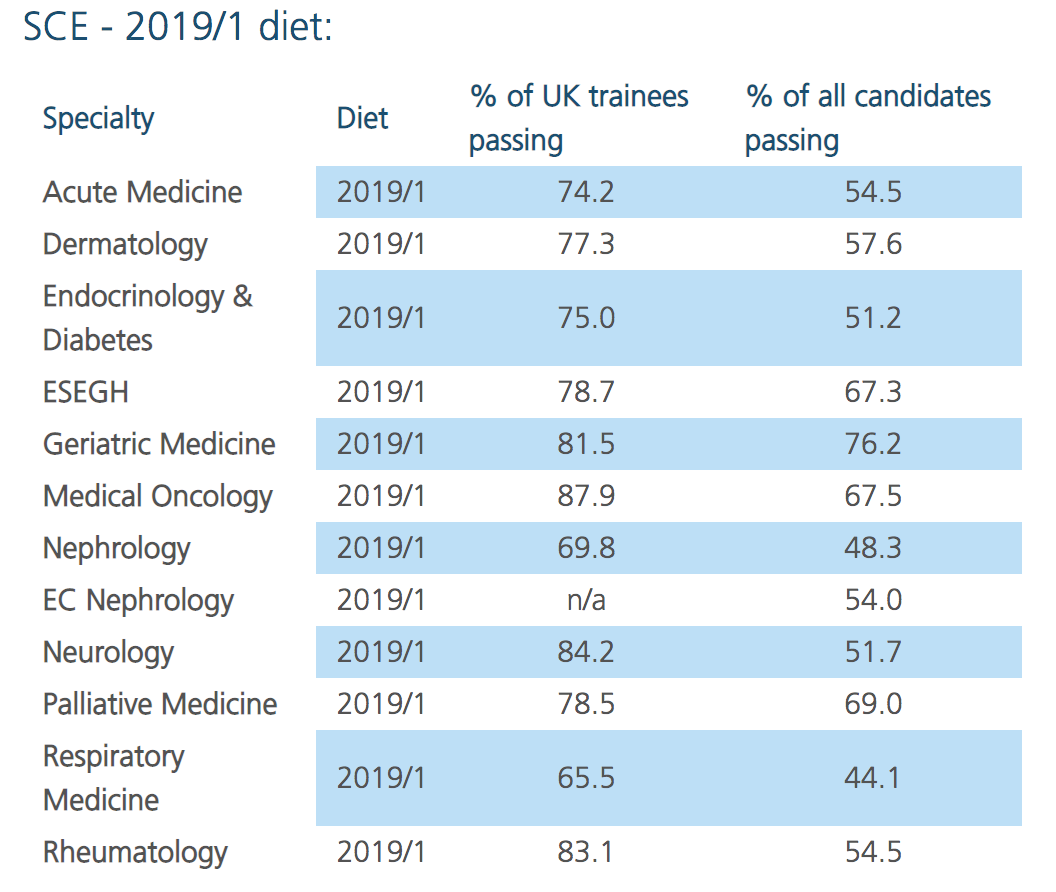Click the Geriatric Medicine row label
1056x892 pixels.
[x=159, y=444]
